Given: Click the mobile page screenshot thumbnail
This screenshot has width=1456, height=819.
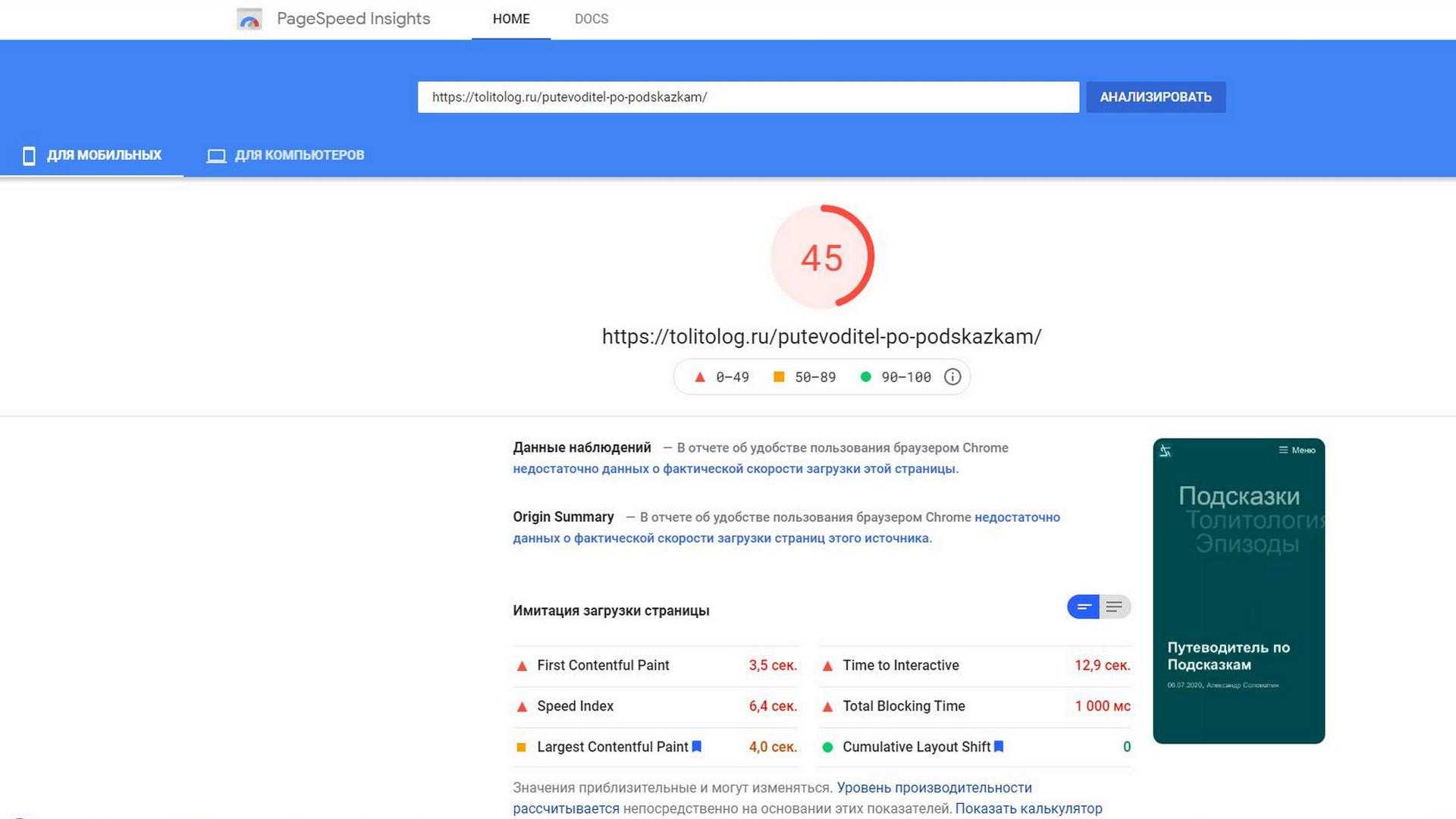Looking at the screenshot, I should [1238, 591].
